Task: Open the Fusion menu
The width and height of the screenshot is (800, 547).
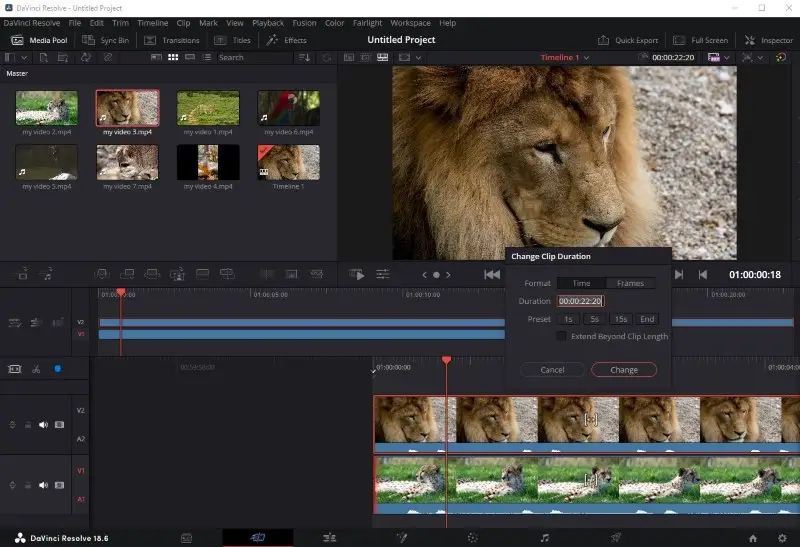Action: [x=304, y=23]
